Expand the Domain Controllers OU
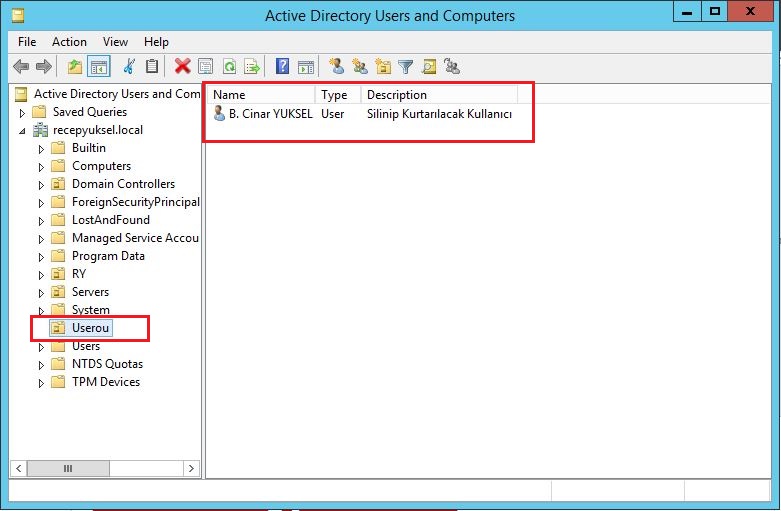This screenshot has height=511, width=781. point(41,185)
